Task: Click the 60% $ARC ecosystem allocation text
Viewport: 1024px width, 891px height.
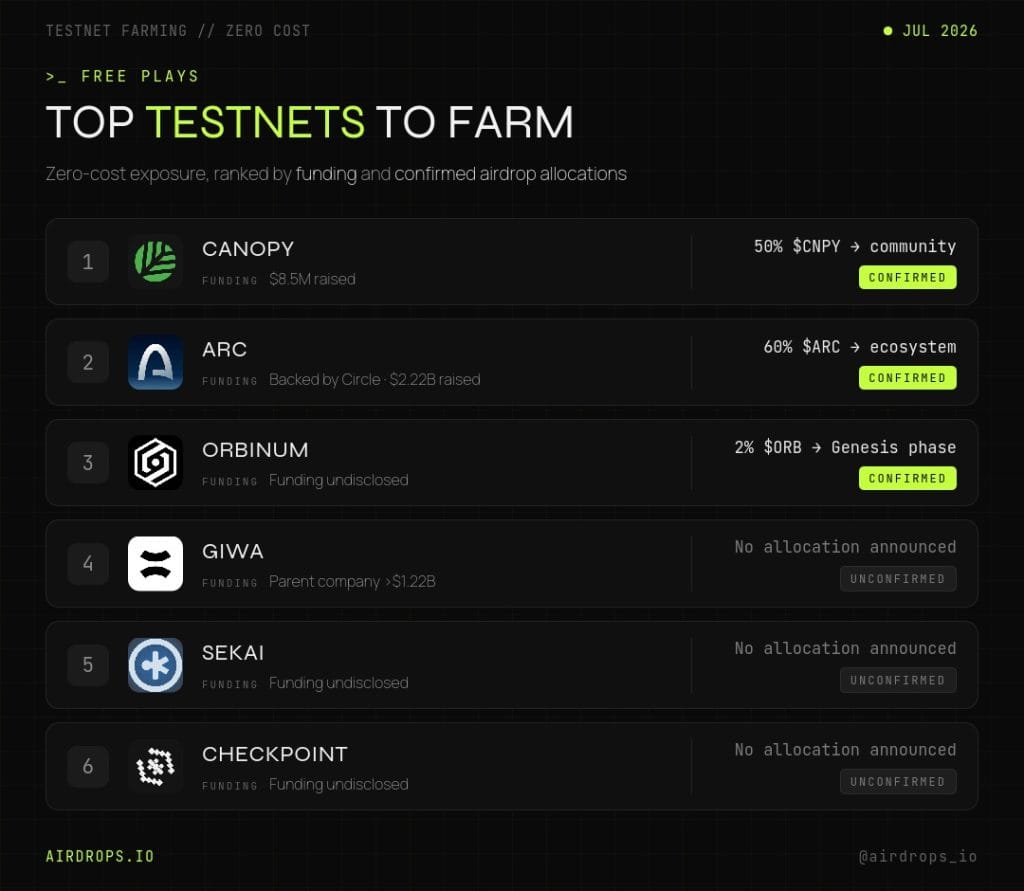Action: click(859, 347)
